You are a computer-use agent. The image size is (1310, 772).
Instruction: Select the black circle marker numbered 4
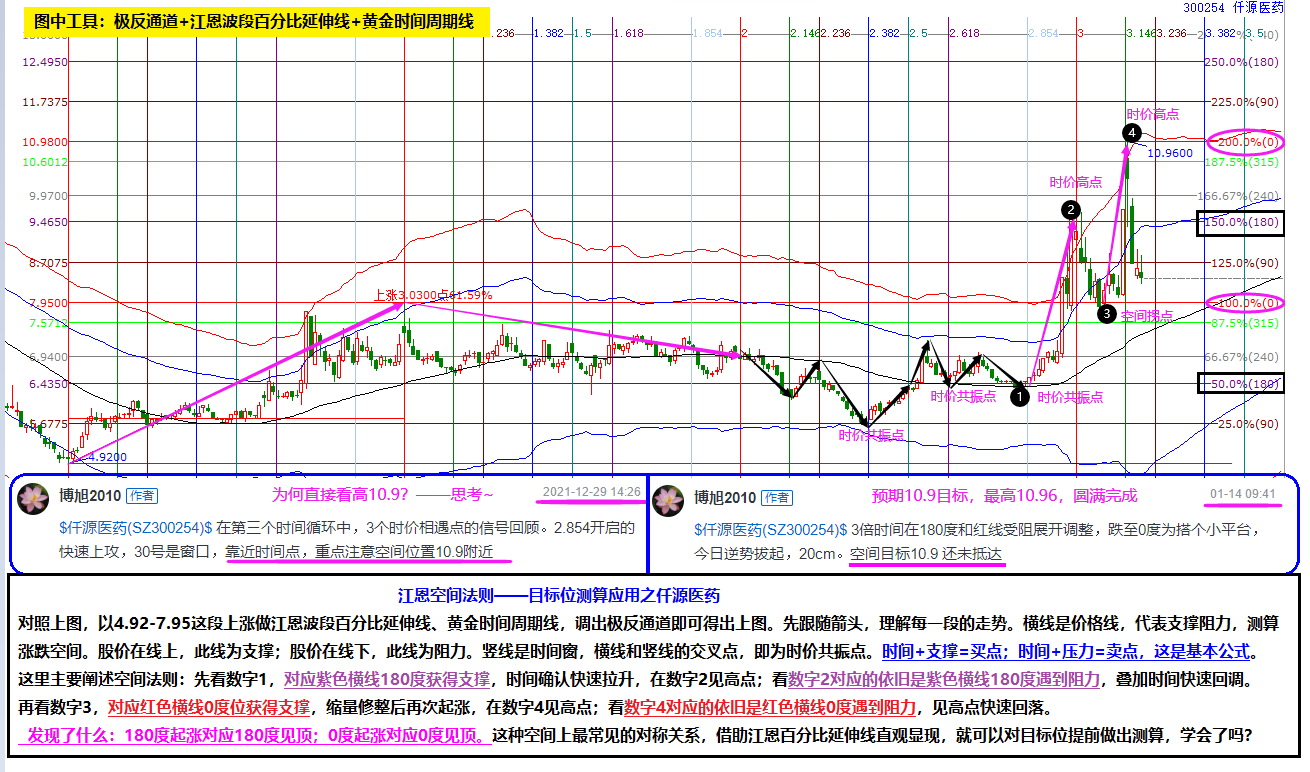(1131, 132)
